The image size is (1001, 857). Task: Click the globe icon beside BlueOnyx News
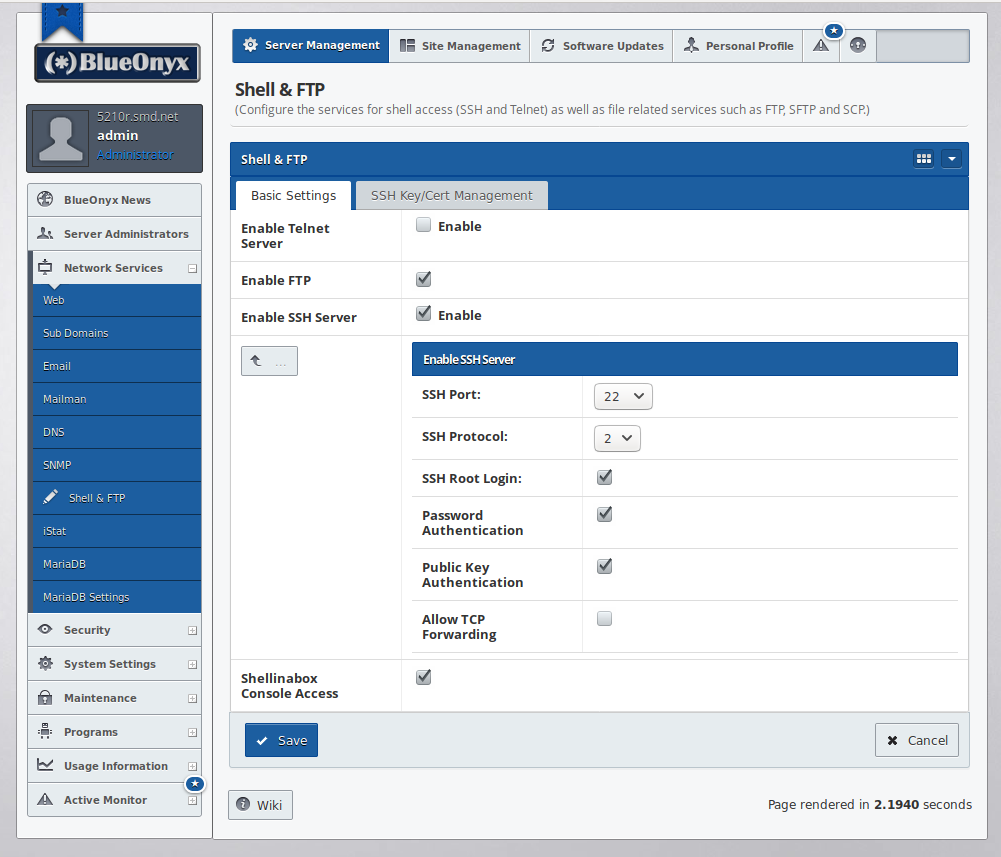(45, 199)
